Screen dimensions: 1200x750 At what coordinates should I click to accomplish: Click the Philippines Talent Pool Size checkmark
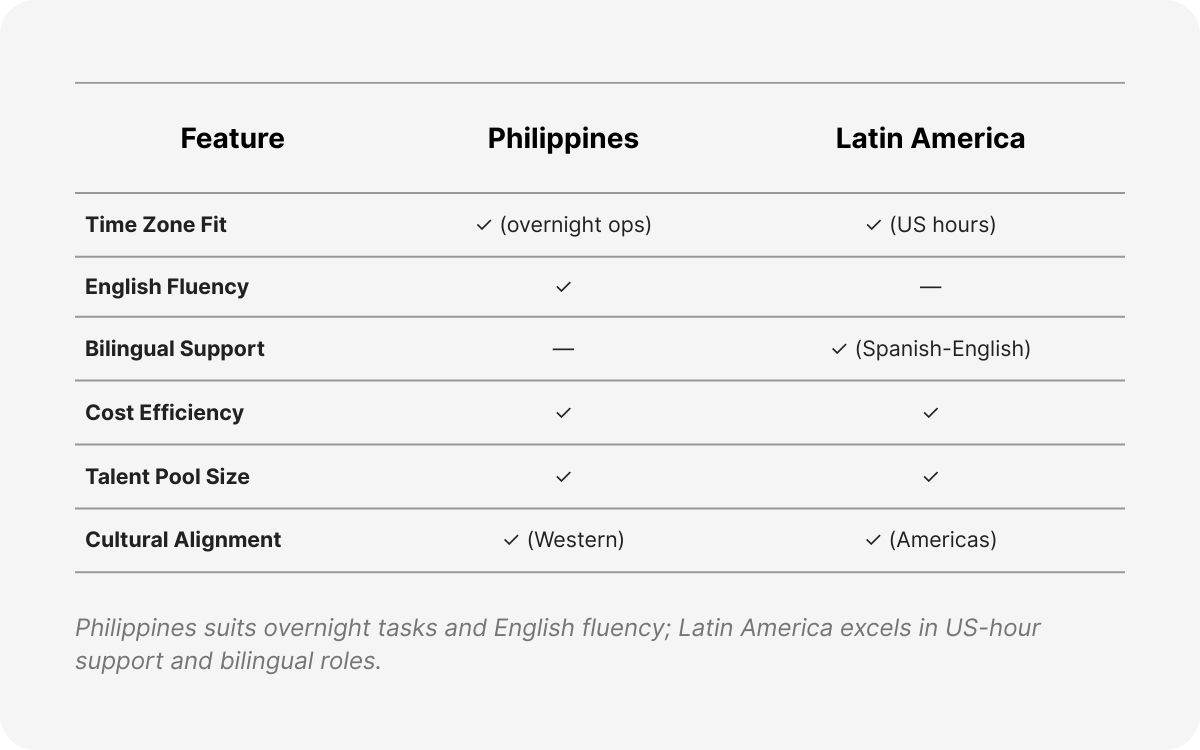point(563,477)
